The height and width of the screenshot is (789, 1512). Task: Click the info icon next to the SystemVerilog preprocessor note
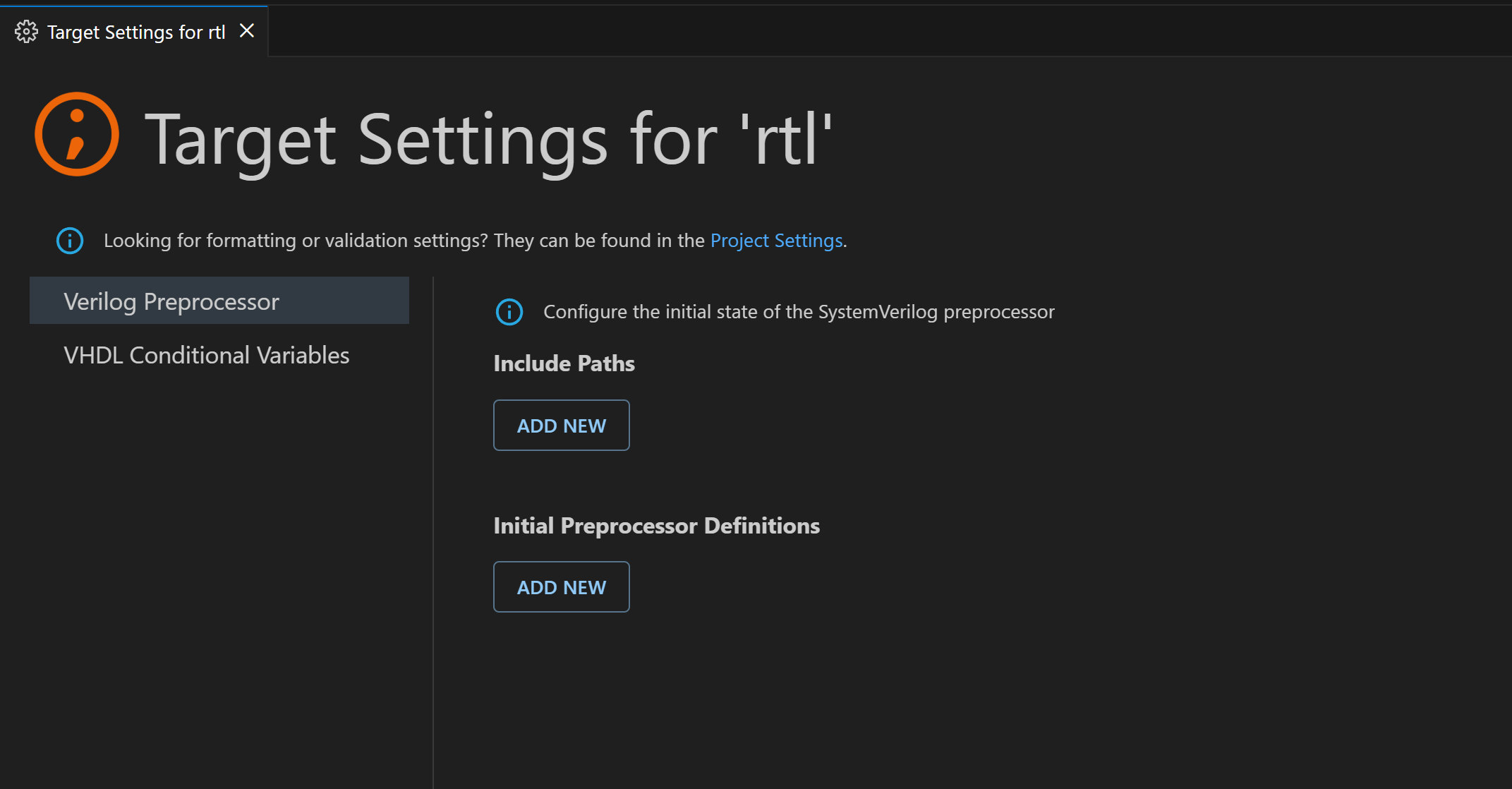click(x=509, y=312)
